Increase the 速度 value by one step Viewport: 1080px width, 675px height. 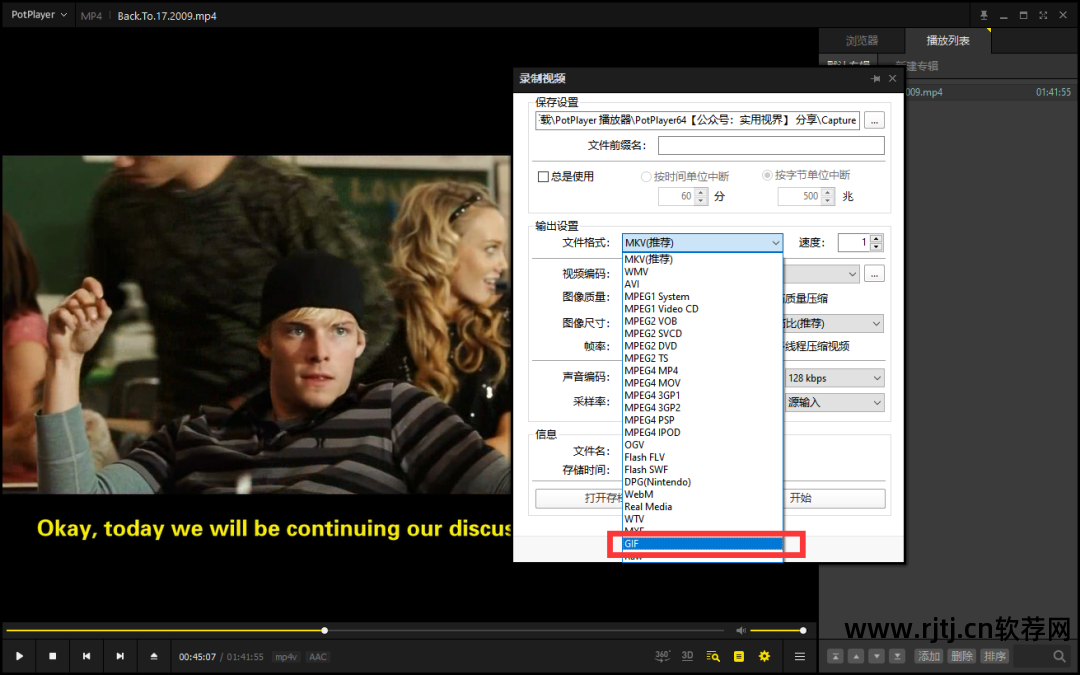tap(876, 238)
